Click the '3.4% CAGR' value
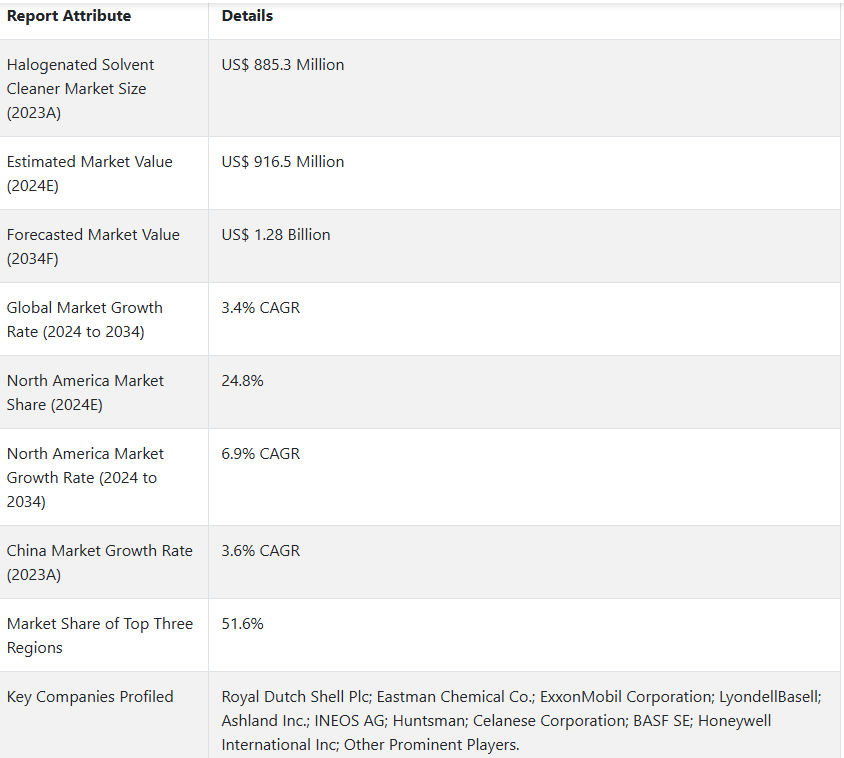 [261, 308]
